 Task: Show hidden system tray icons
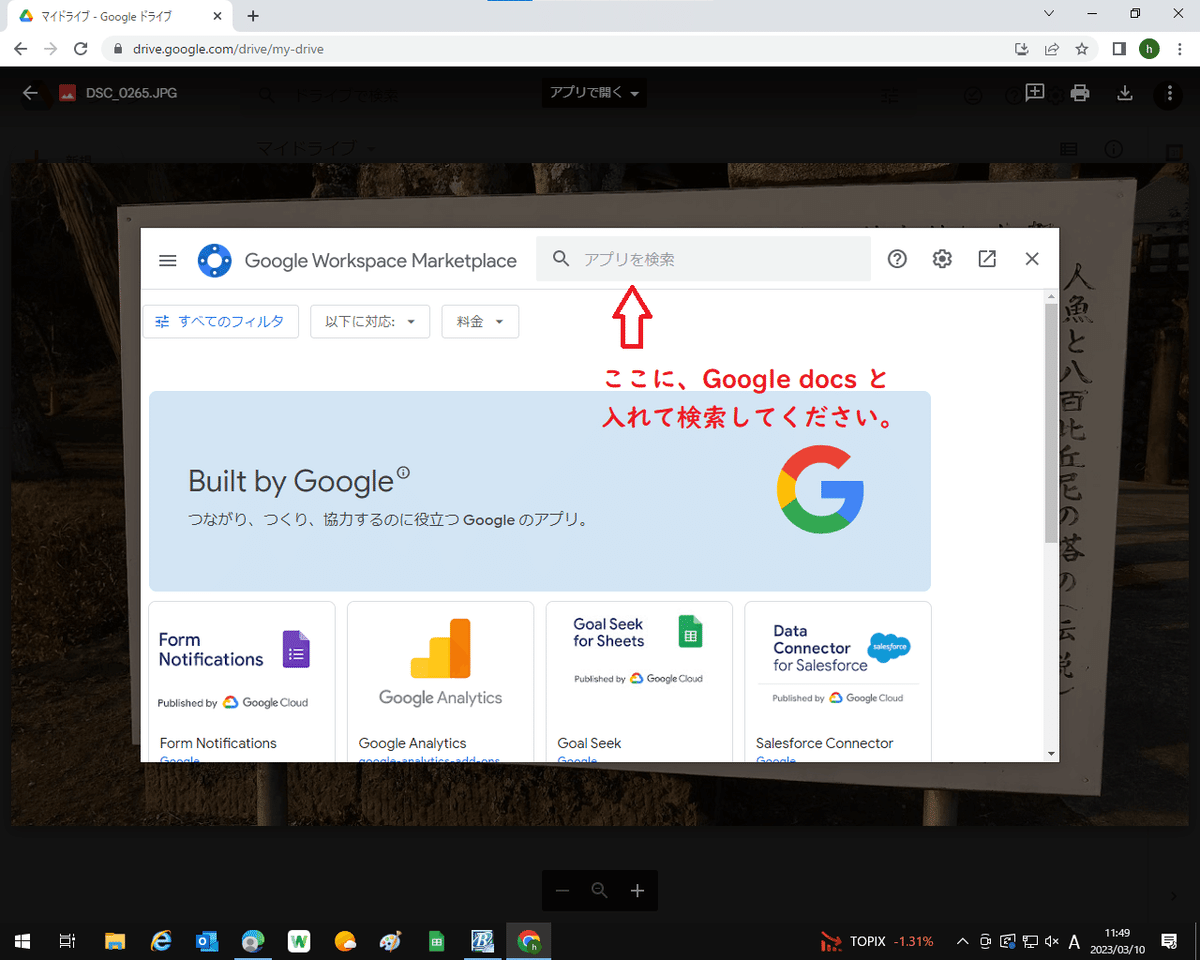click(962, 941)
